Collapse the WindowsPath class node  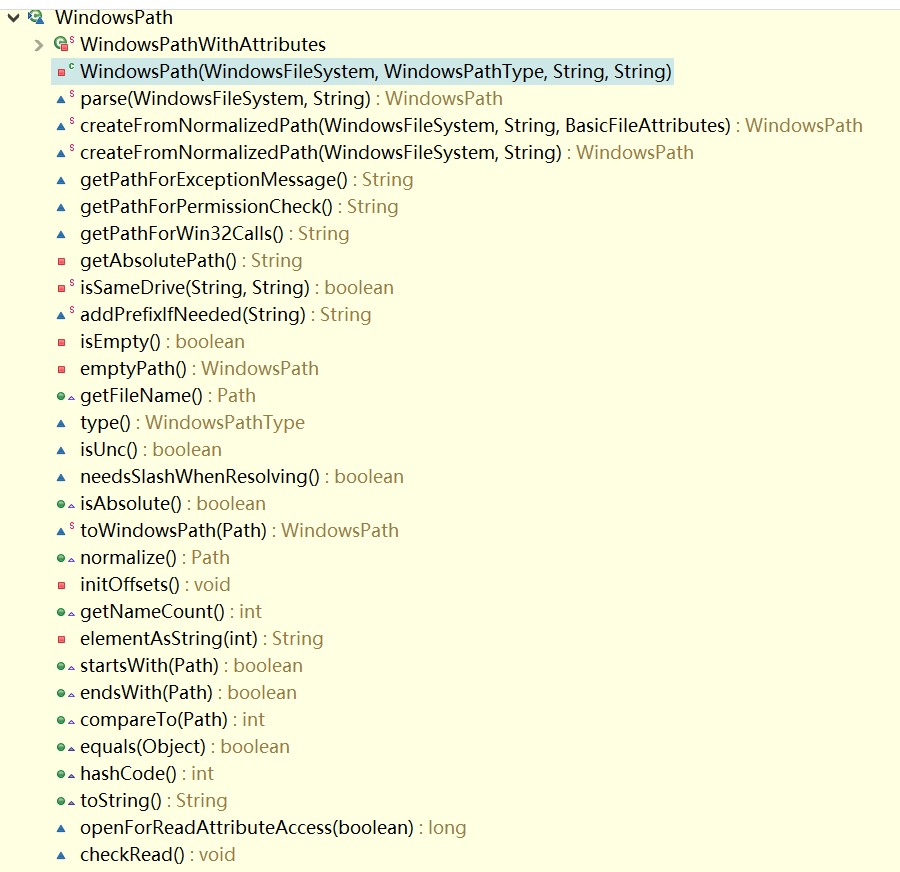pos(14,18)
